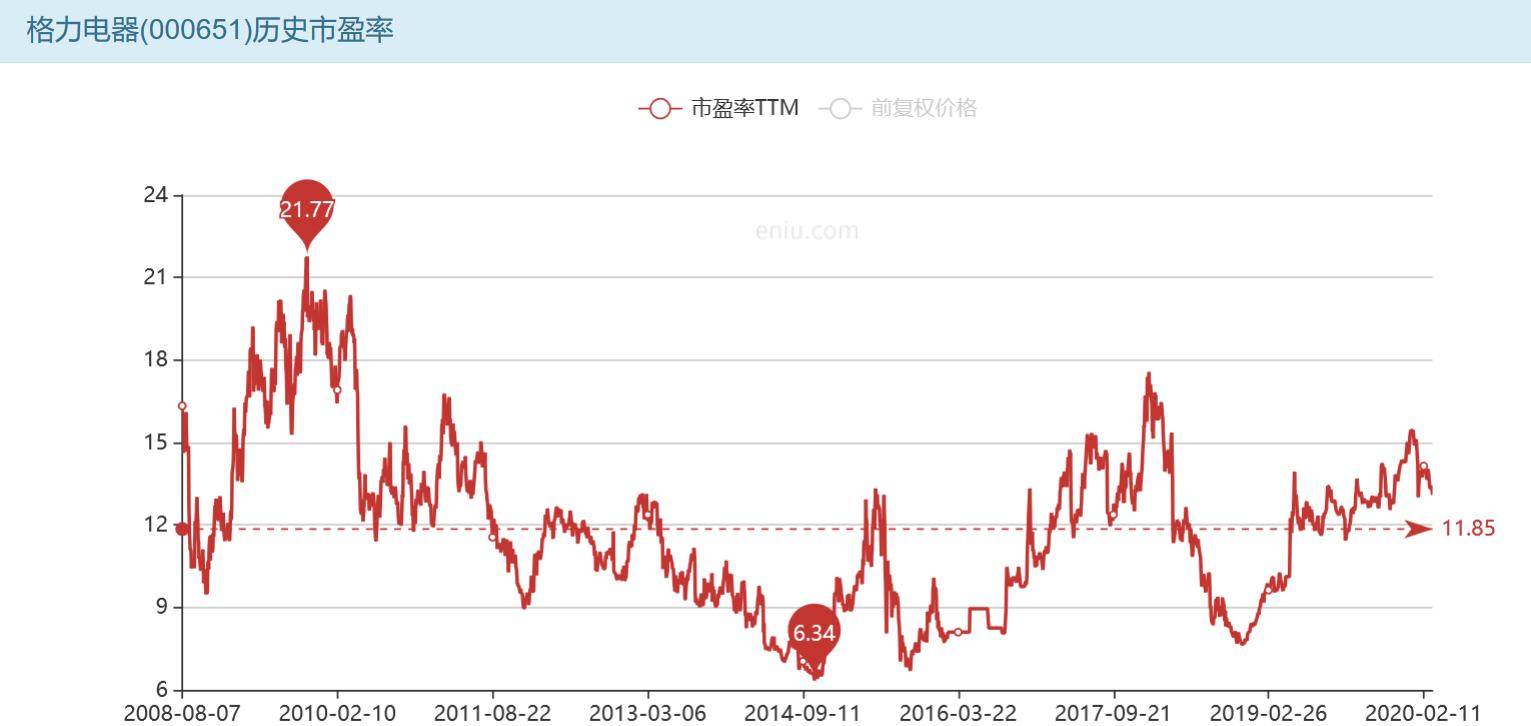Click the y-axis label 21
Viewport: 1531px width, 726px height.
(x=155, y=277)
